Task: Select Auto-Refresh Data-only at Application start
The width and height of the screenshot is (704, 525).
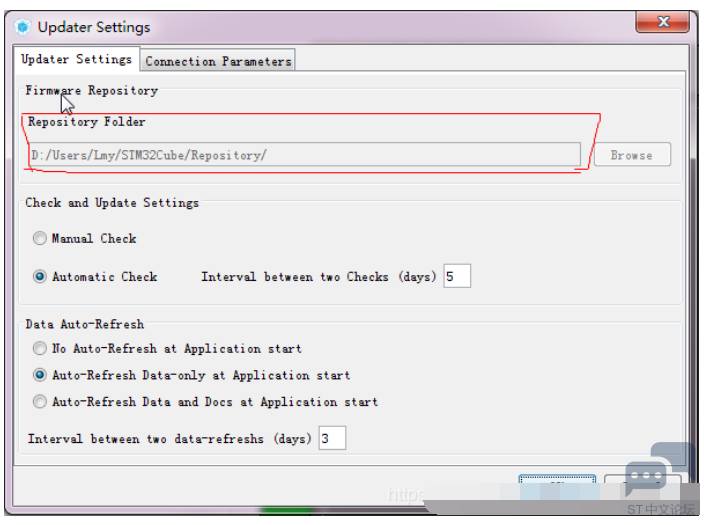Action: click(x=40, y=375)
